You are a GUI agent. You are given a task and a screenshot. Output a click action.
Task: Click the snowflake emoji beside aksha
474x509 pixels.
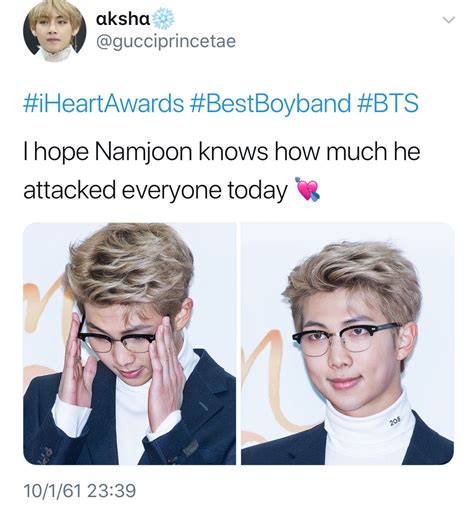(163, 20)
